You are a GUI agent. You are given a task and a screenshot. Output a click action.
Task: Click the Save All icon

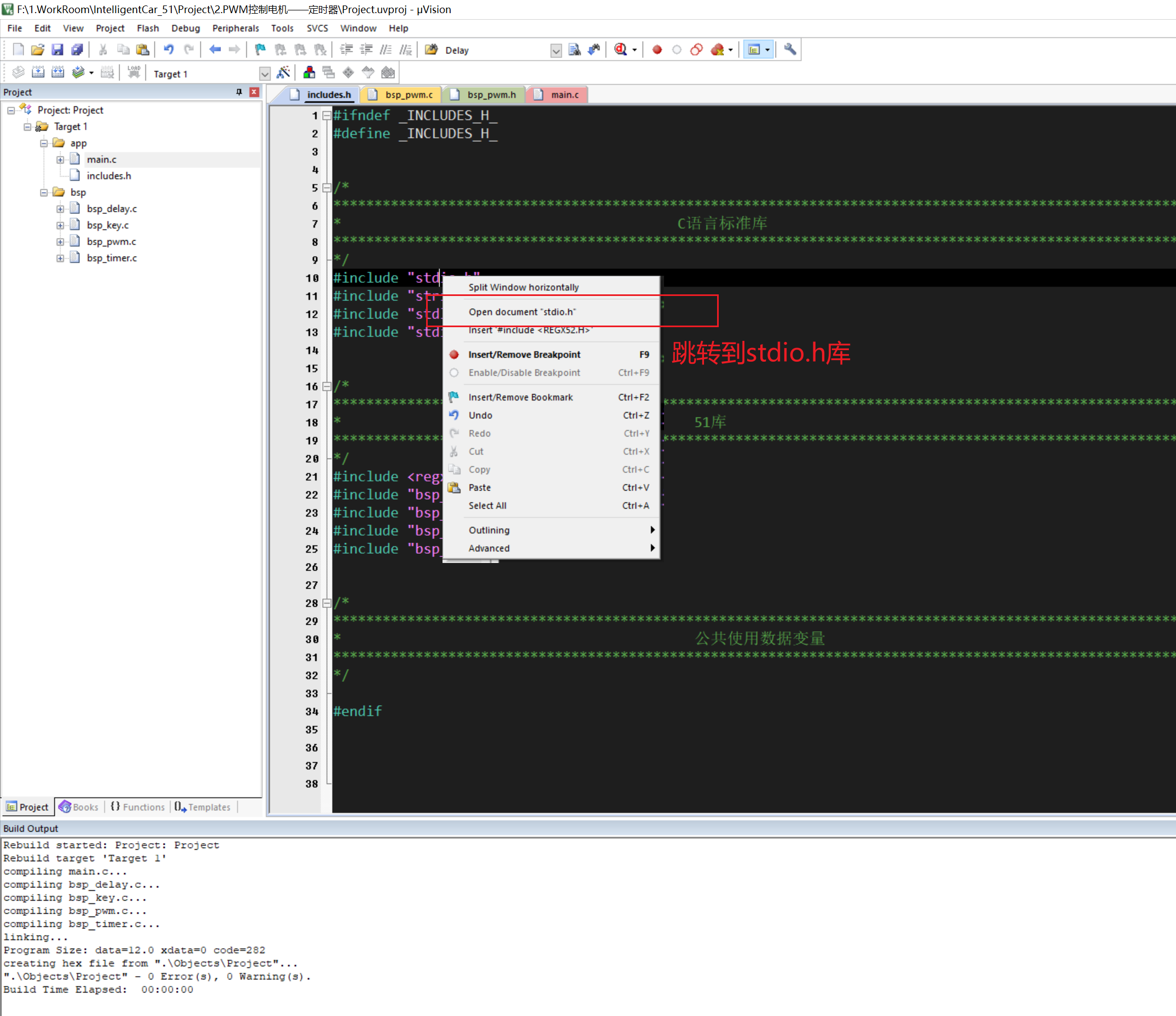point(77,50)
